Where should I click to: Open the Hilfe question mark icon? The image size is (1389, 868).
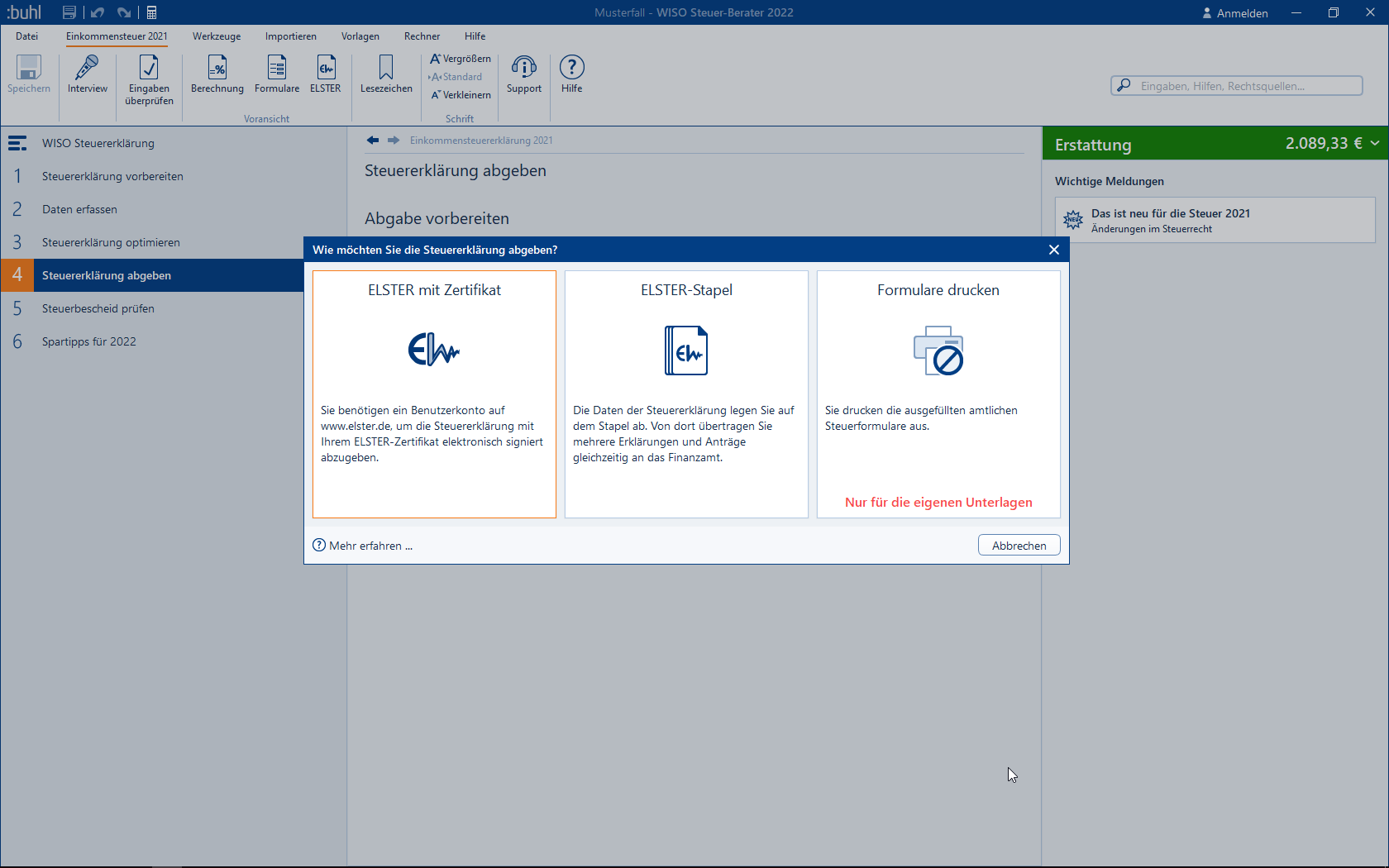(x=572, y=74)
